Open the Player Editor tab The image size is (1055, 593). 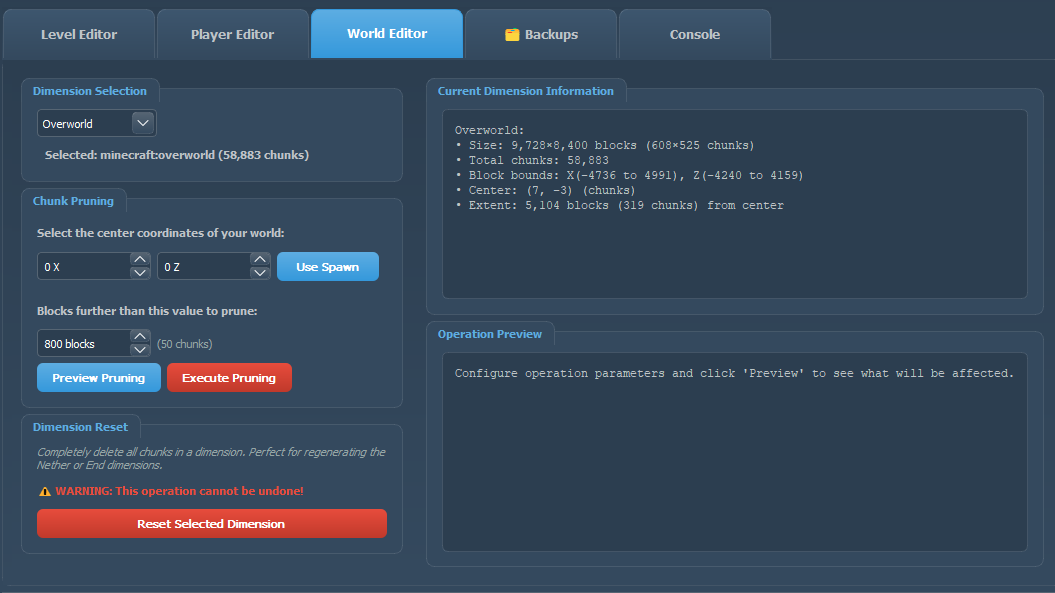click(232, 34)
